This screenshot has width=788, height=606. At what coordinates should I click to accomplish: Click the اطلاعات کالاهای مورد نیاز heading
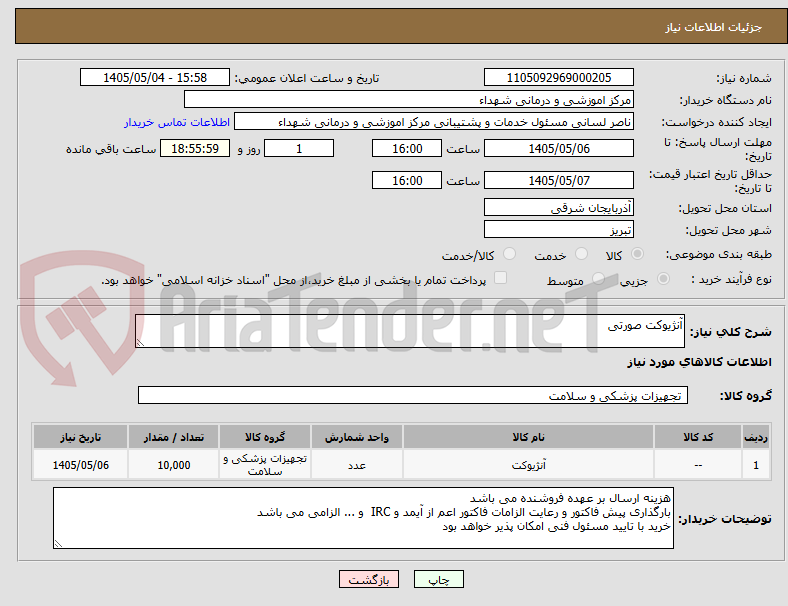[699, 362]
